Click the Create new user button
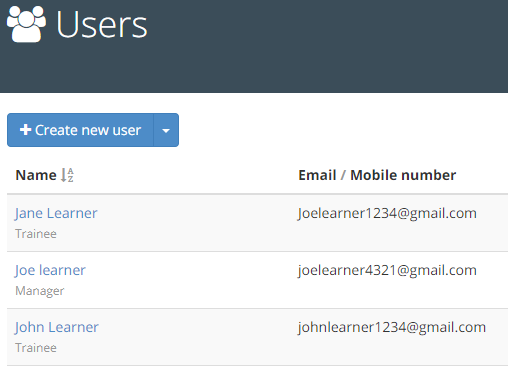508x366 pixels. pyautogui.click(x=80, y=130)
